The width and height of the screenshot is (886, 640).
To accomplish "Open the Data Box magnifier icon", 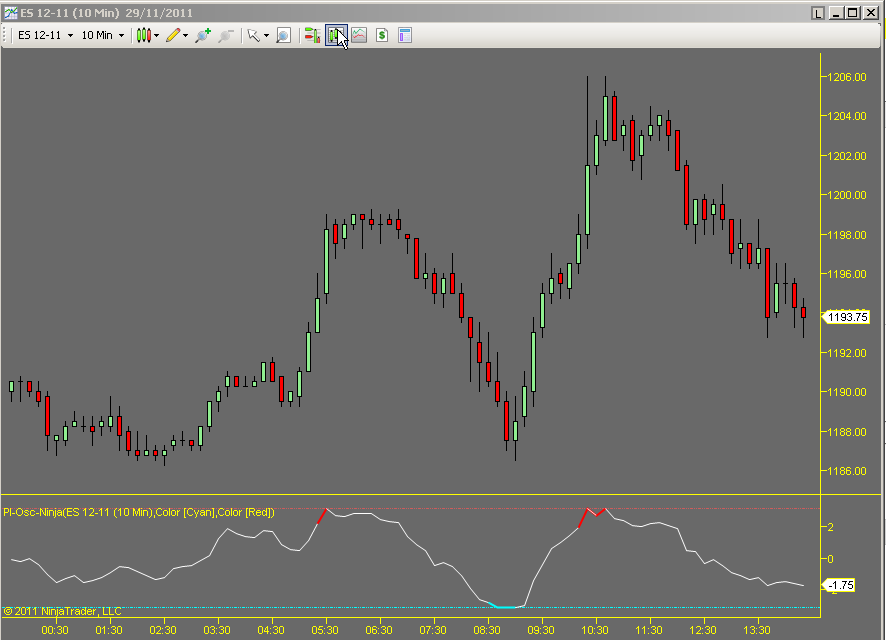I will (x=283, y=35).
